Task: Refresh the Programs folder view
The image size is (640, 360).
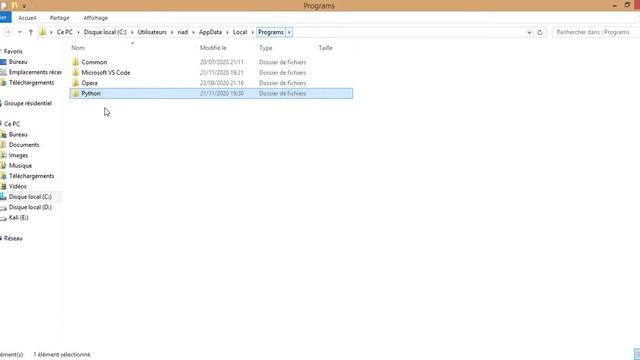Action: [x=540, y=32]
